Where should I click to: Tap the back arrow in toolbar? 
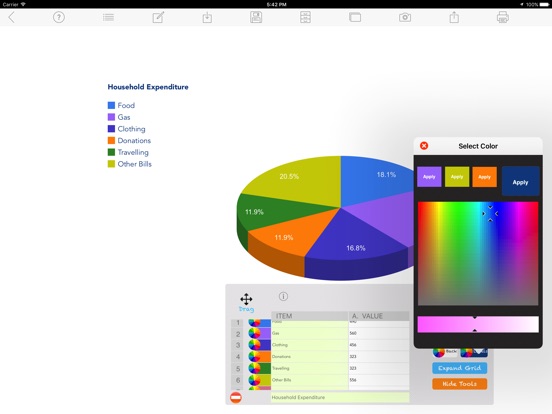(x=12, y=17)
